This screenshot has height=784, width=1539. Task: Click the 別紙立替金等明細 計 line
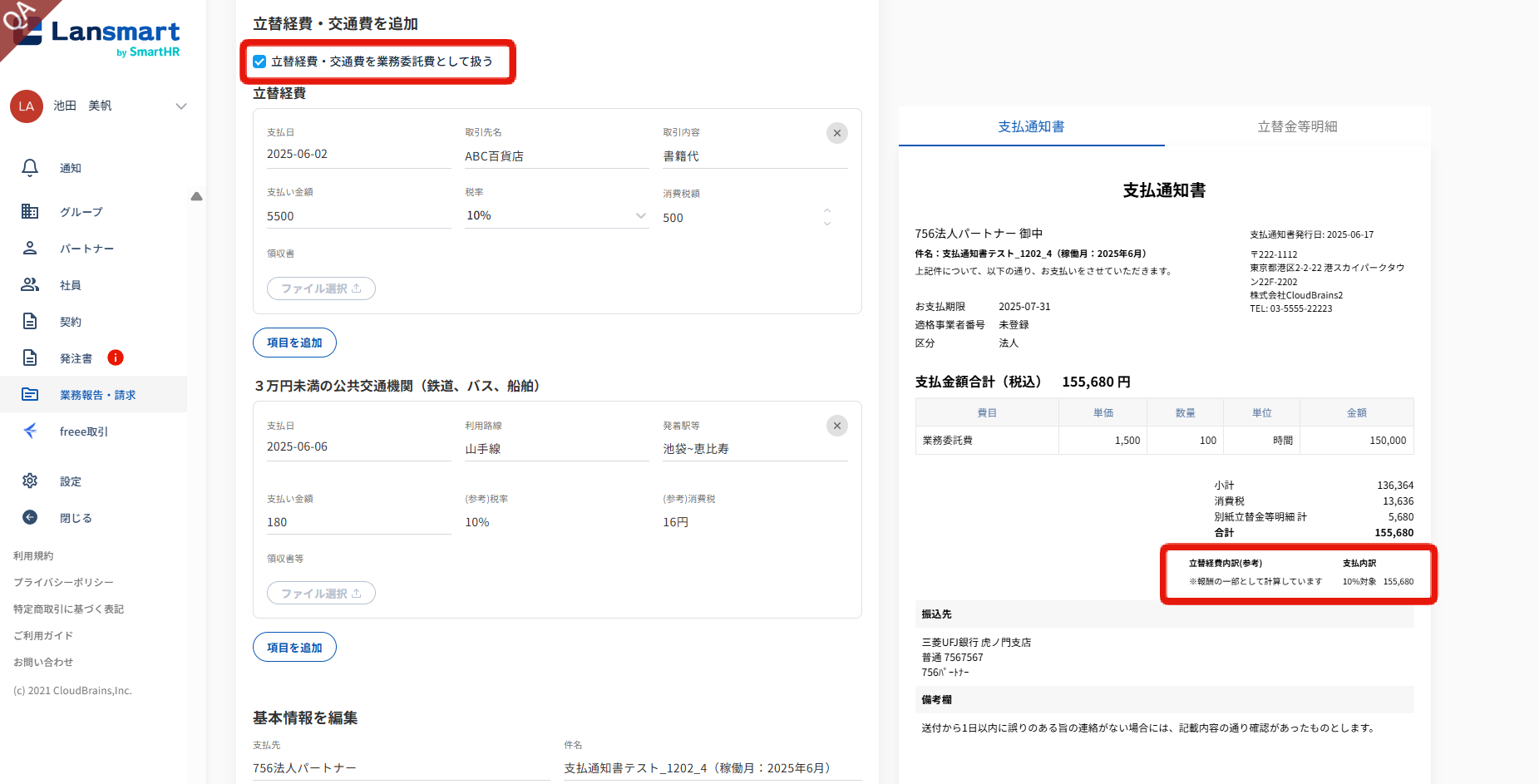click(1314, 517)
